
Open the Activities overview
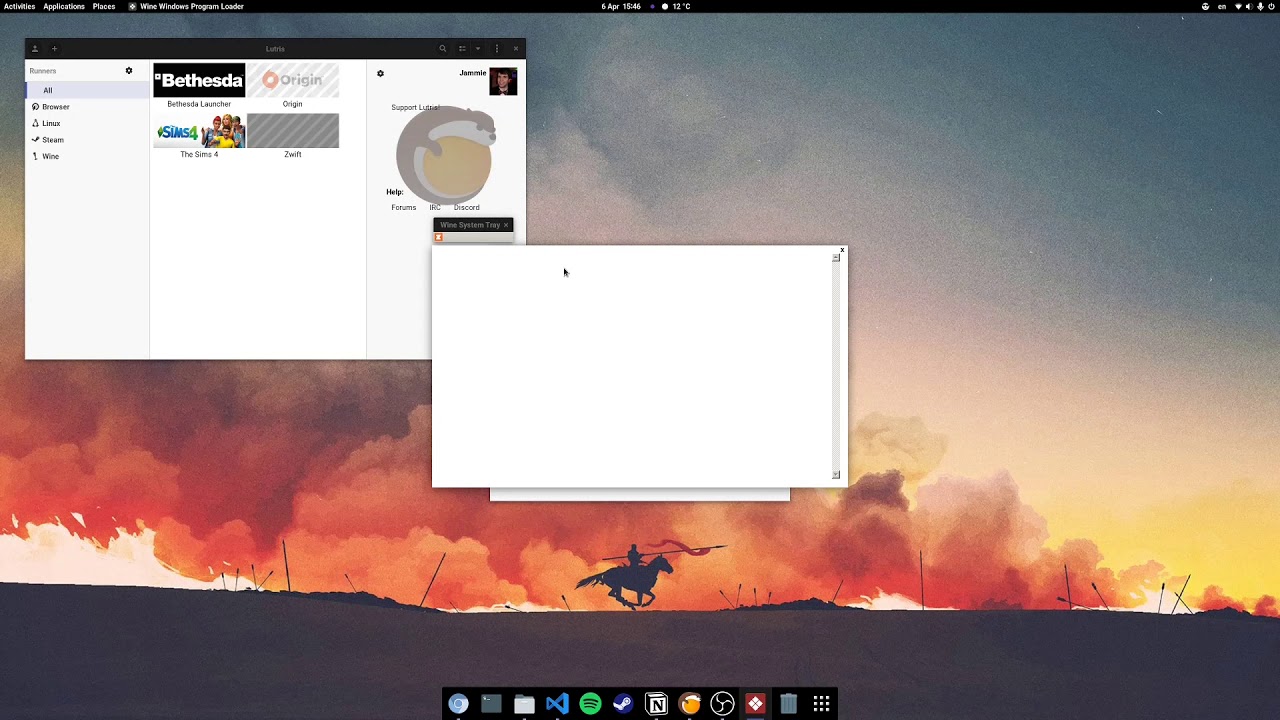point(20,6)
